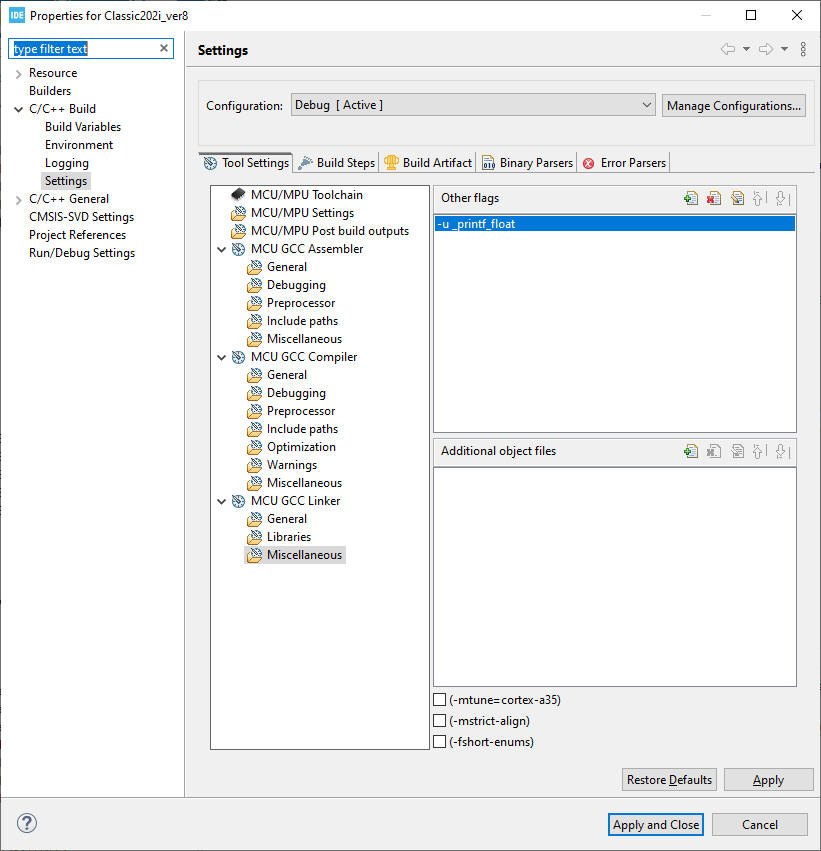Check the -fshort-enums option
The image size is (821, 851).
[x=440, y=742]
